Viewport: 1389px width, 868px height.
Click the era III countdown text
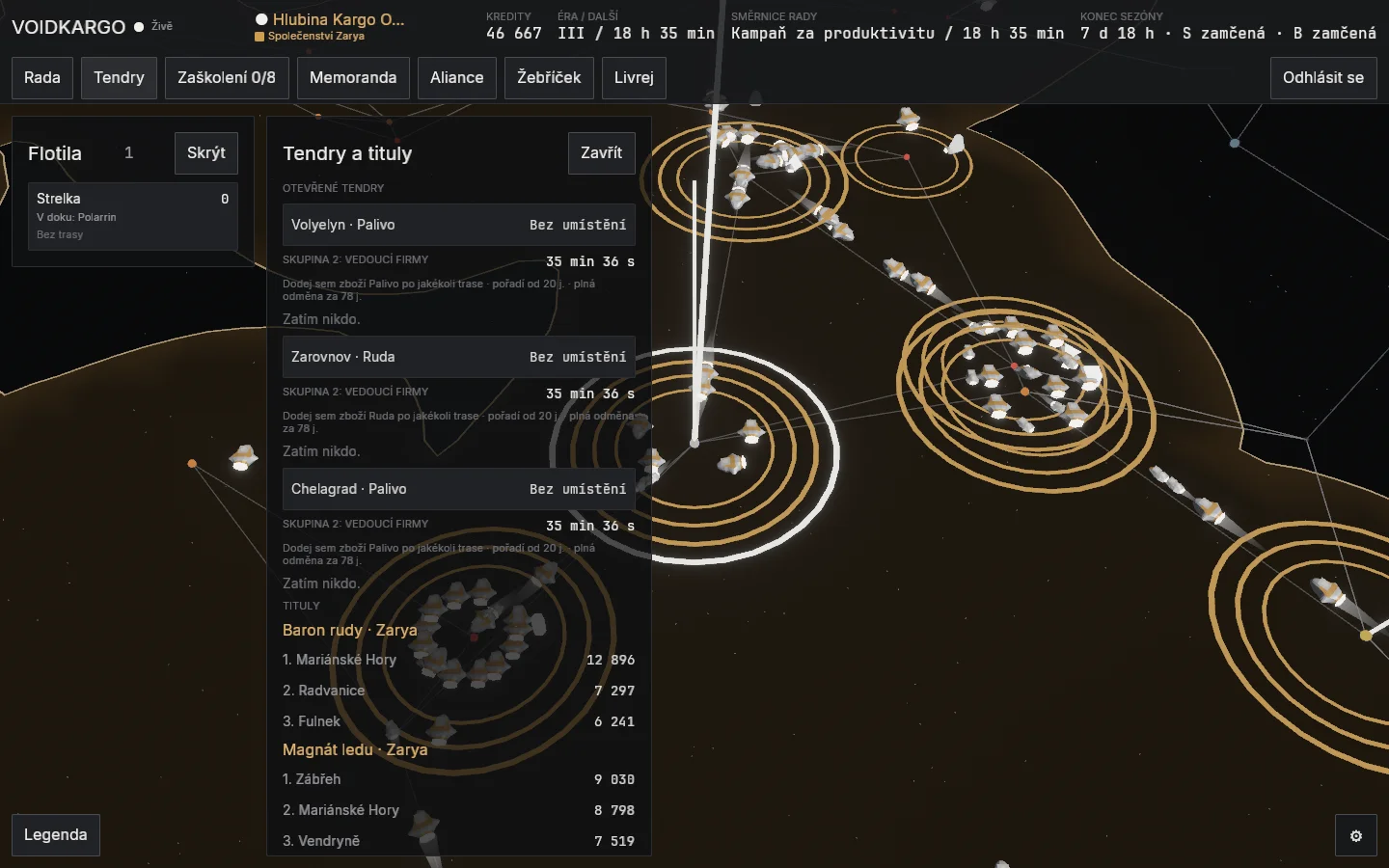637,33
